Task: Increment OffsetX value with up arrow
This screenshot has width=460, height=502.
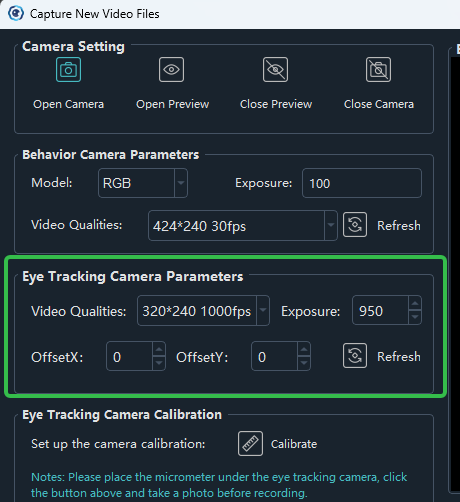Action: tap(159, 349)
